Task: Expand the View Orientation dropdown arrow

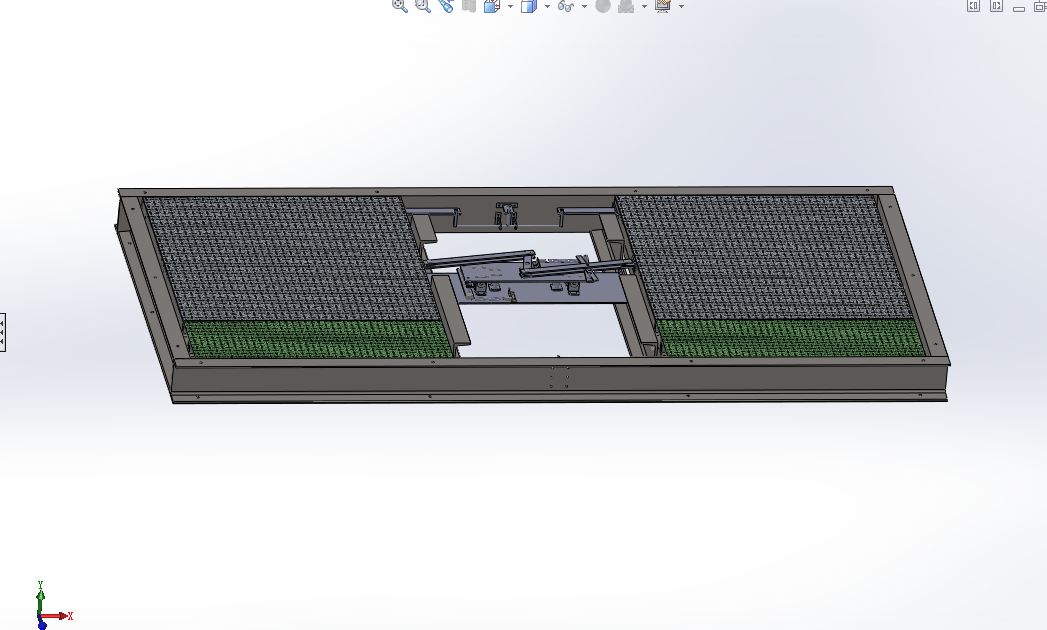Action: (x=511, y=7)
